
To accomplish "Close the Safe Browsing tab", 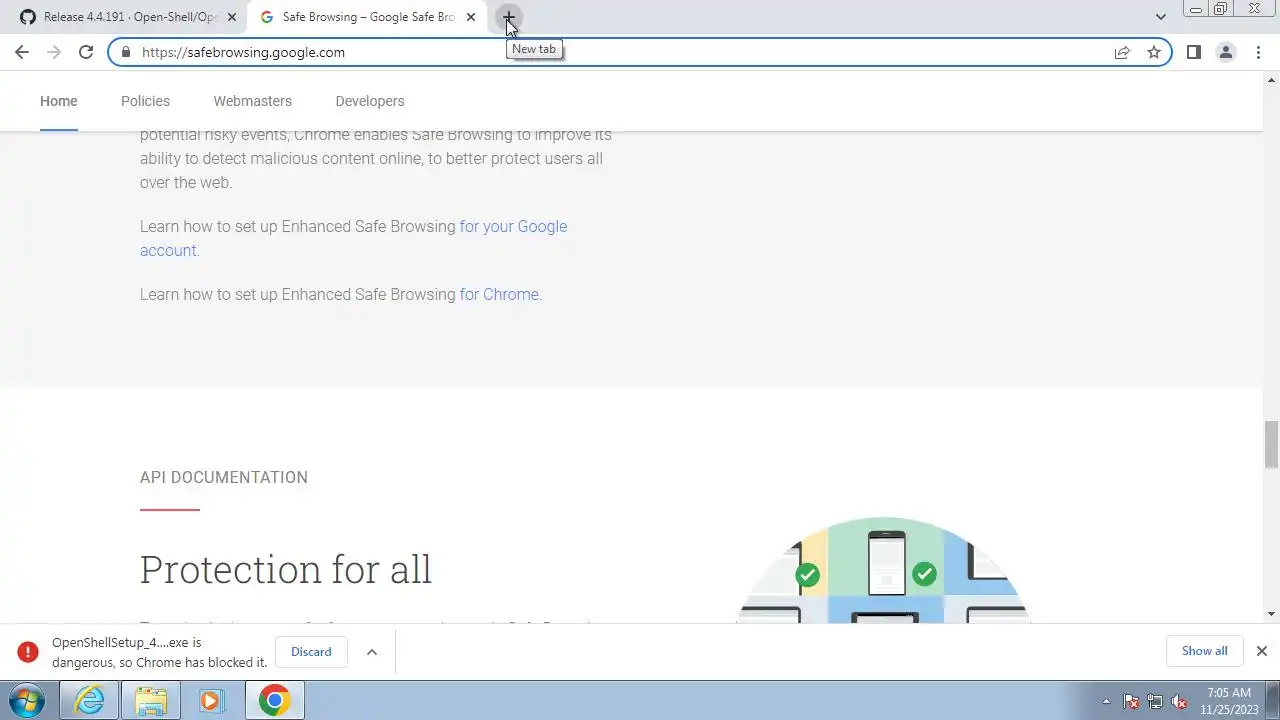I will [x=470, y=17].
